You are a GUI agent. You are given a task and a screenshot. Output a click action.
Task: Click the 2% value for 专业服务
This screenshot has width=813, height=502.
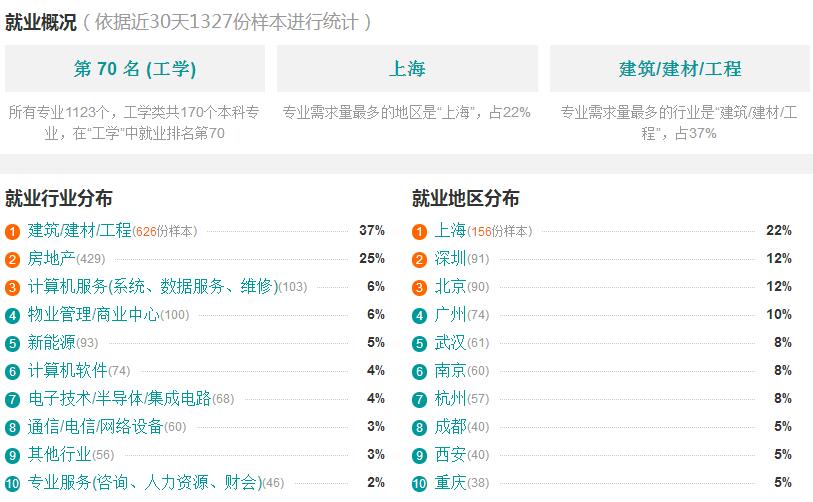tap(376, 483)
